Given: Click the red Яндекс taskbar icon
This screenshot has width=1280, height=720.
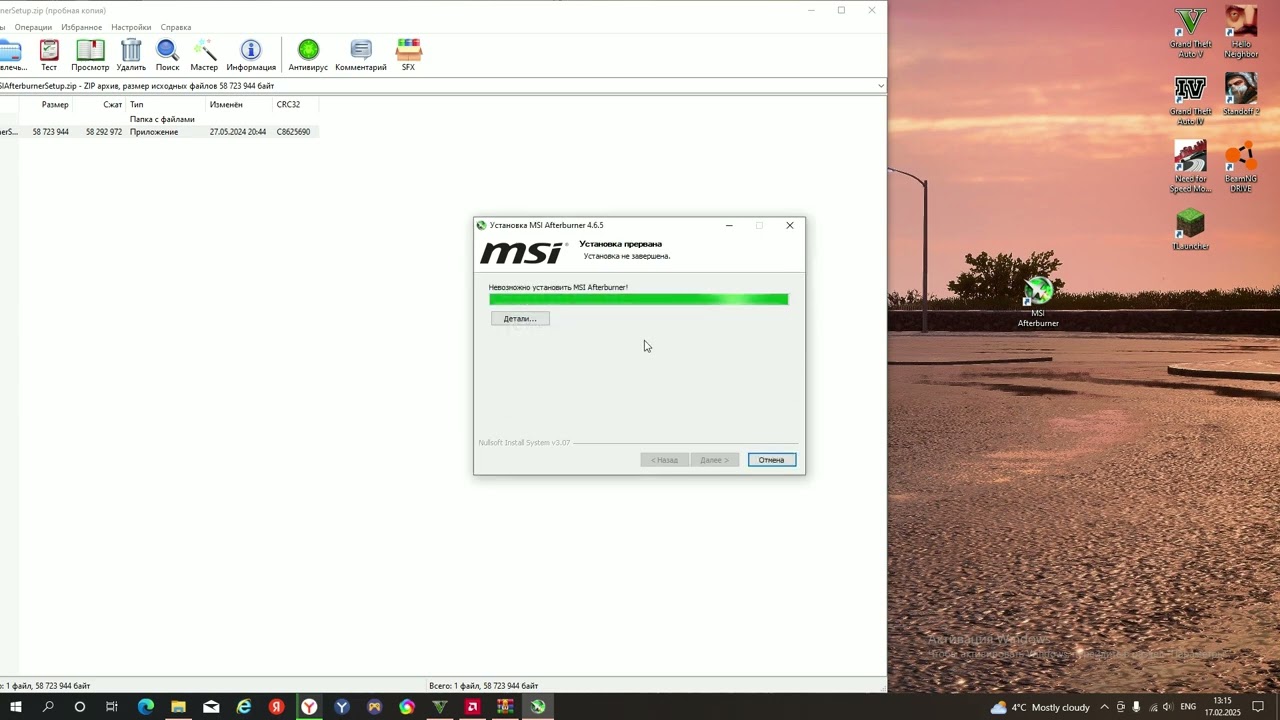Looking at the screenshot, I should [276, 707].
